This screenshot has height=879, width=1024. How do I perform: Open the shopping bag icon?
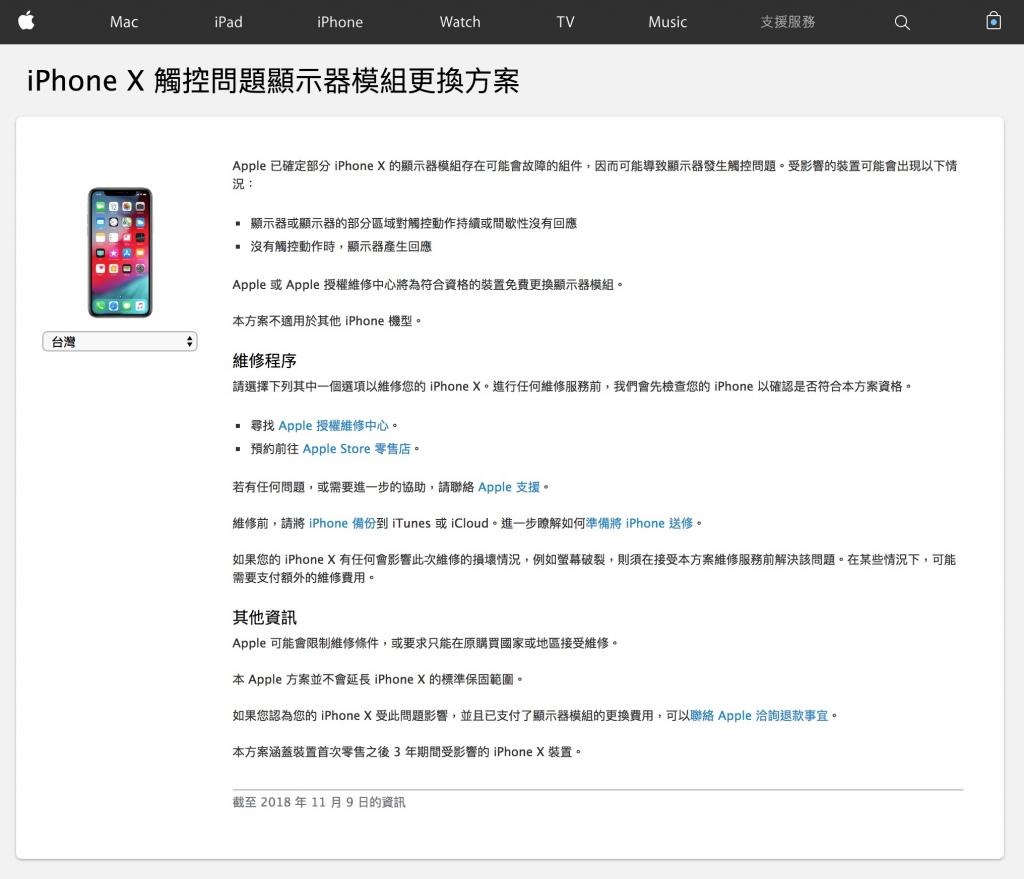pyautogui.click(x=993, y=21)
